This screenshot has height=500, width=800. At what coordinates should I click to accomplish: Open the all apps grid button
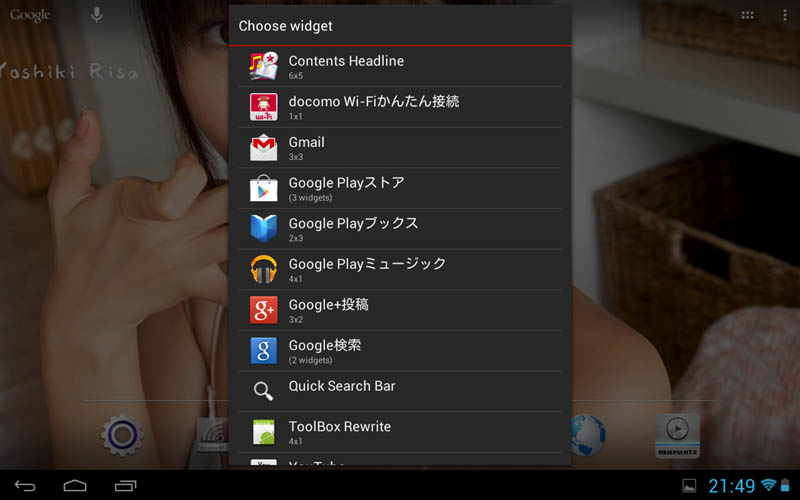747,16
